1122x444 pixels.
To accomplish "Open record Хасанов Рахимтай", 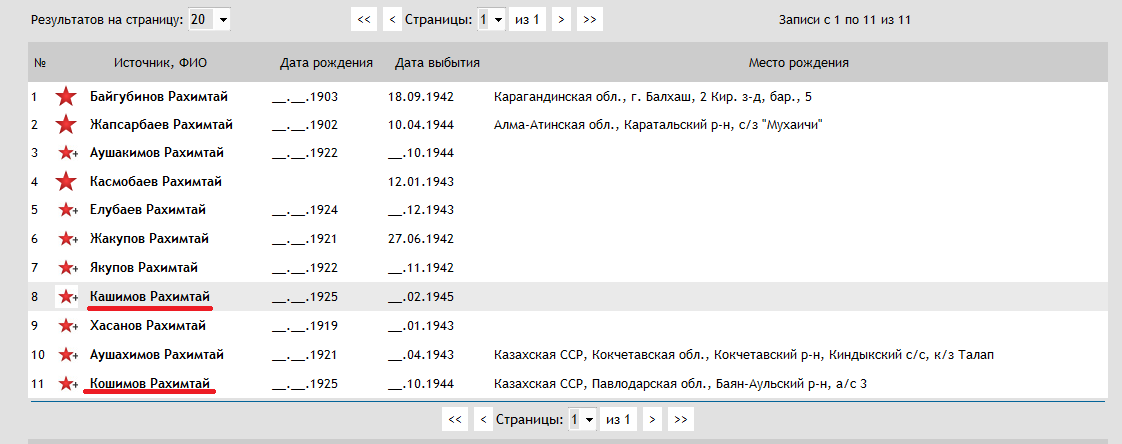I will tap(148, 327).
